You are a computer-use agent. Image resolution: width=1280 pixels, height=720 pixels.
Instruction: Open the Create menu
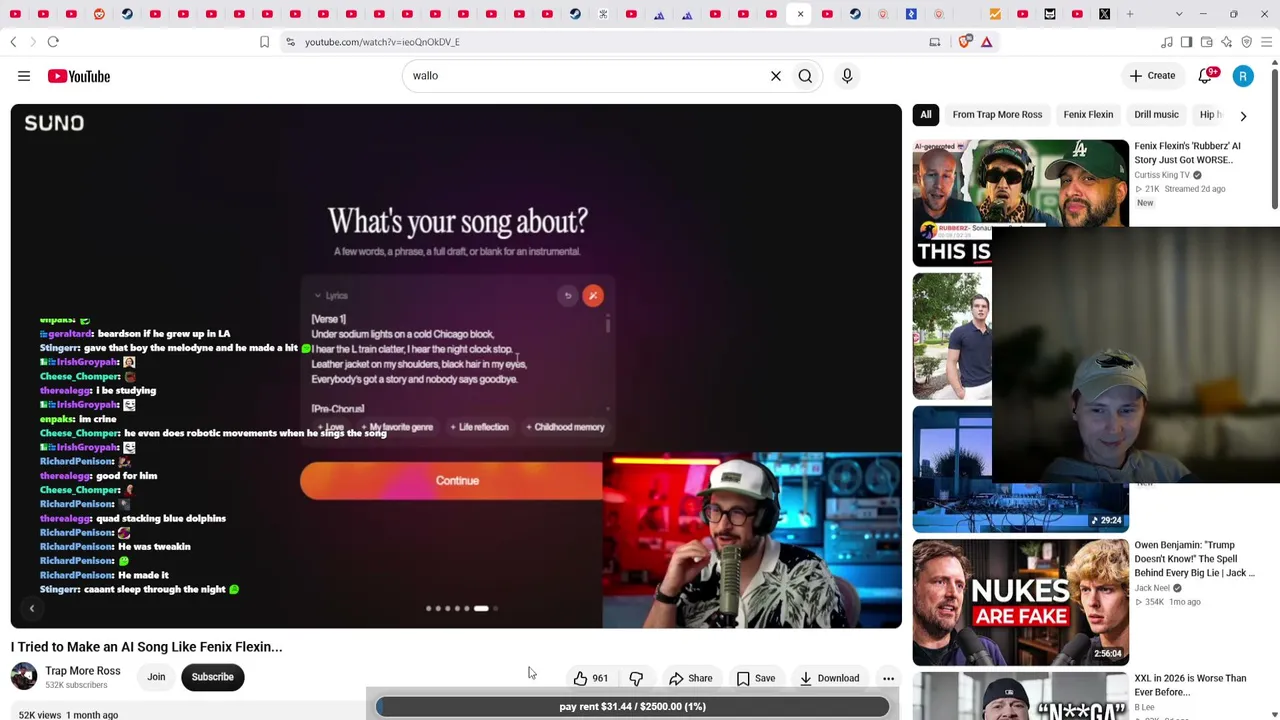(1152, 76)
